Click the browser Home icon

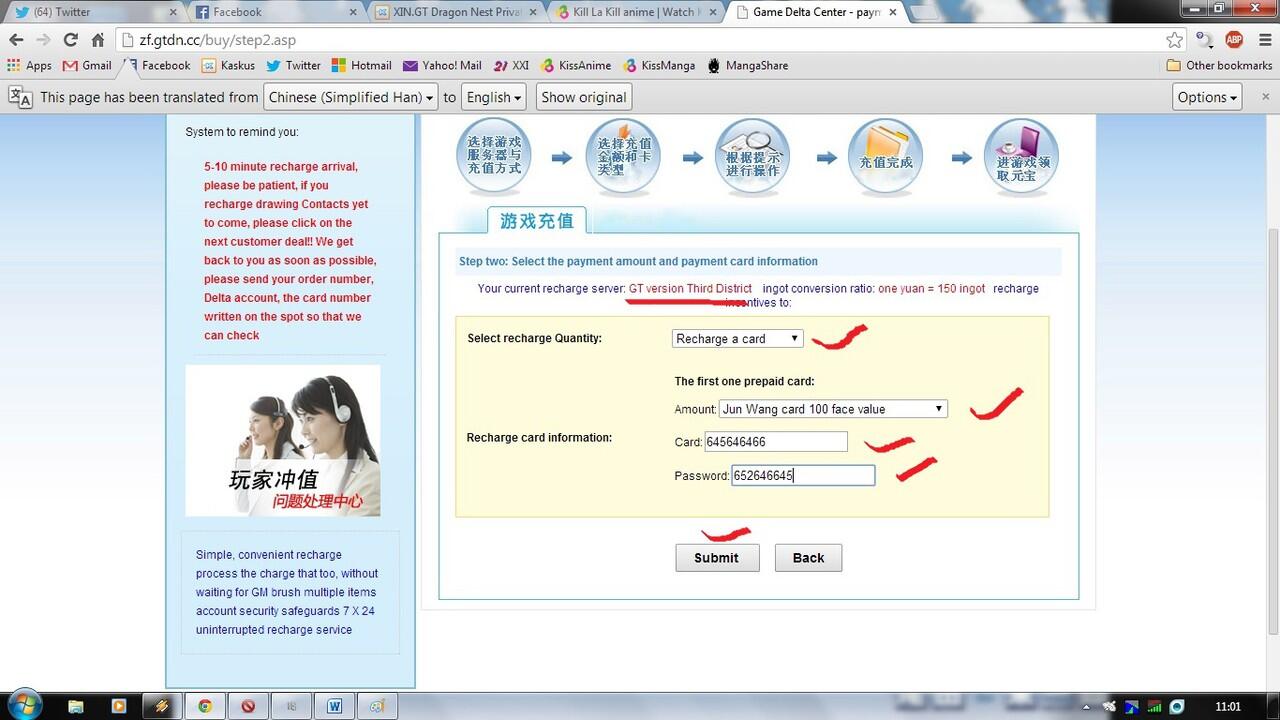pyautogui.click(x=97, y=40)
